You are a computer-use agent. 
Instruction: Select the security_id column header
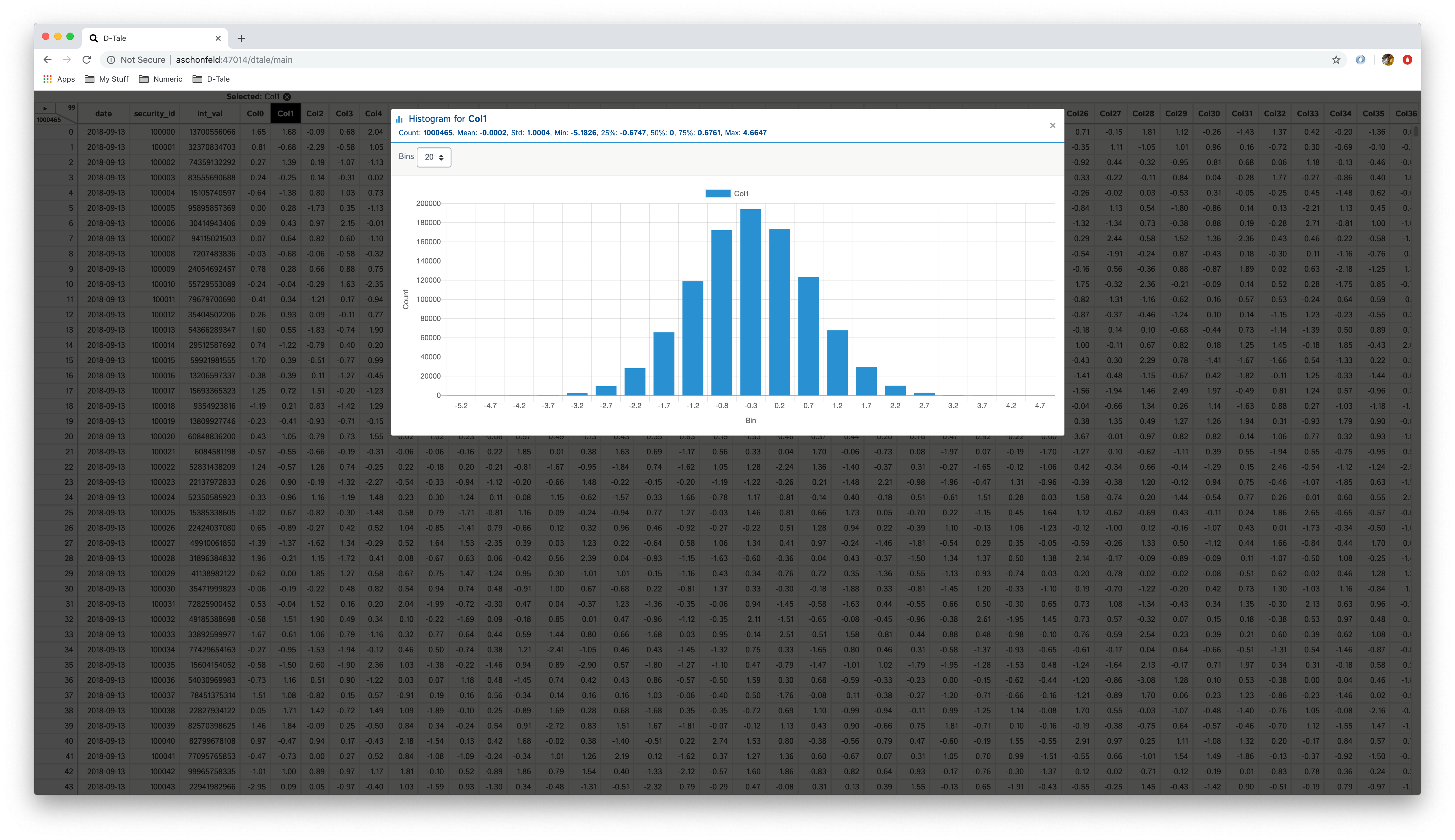coord(154,114)
